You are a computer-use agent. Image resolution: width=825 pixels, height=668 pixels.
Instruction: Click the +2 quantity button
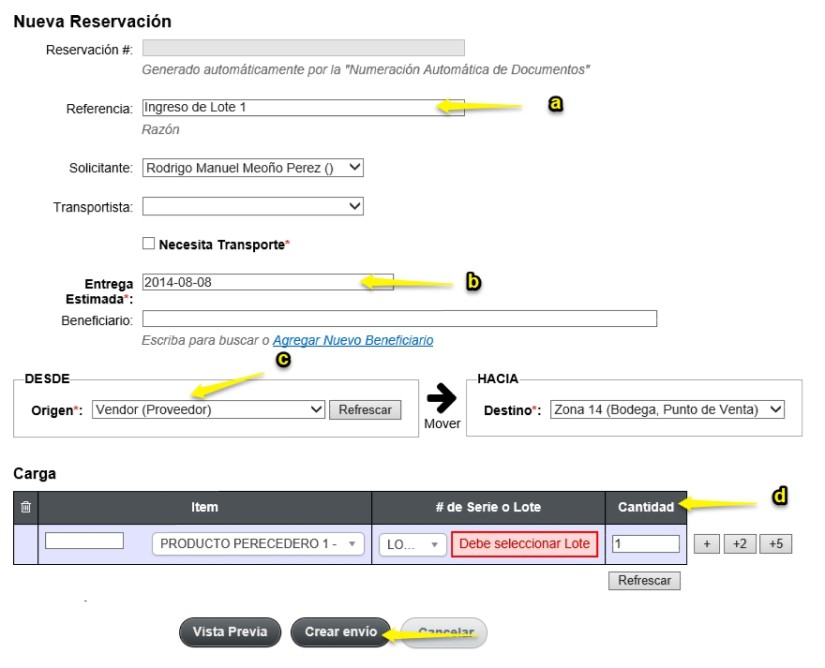point(739,544)
